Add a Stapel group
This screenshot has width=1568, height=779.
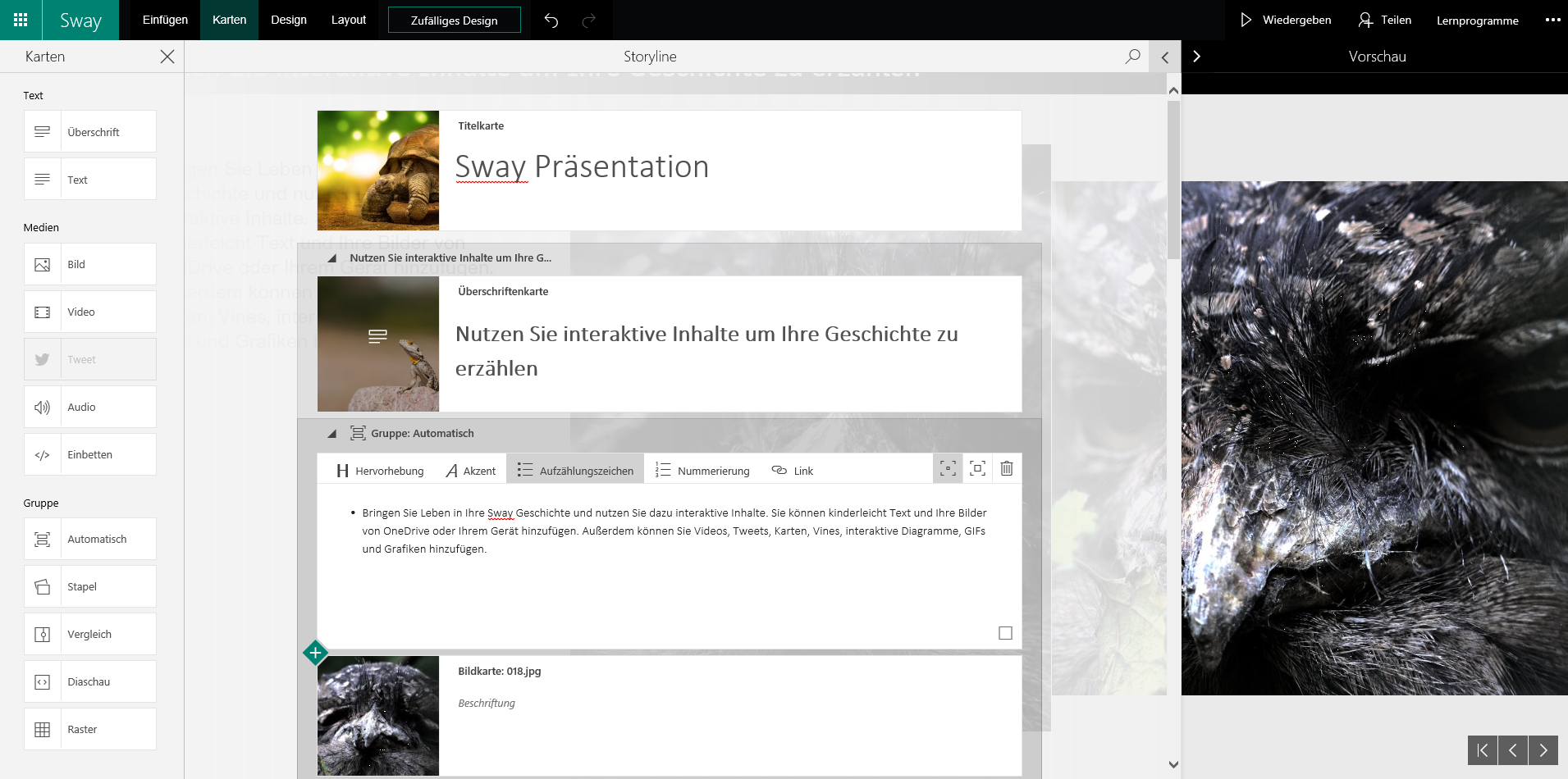[x=90, y=586]
